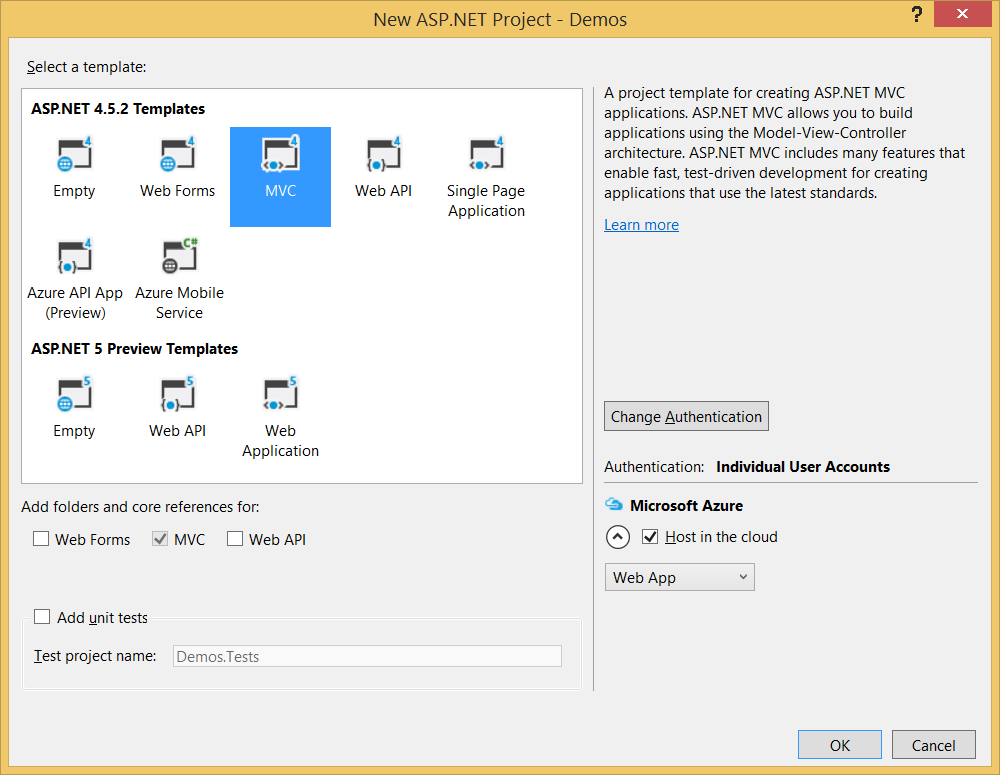Check the Add unit tests option
Image resolution: width=1000 pixels, height=775 pixels.
click(42, 617)
